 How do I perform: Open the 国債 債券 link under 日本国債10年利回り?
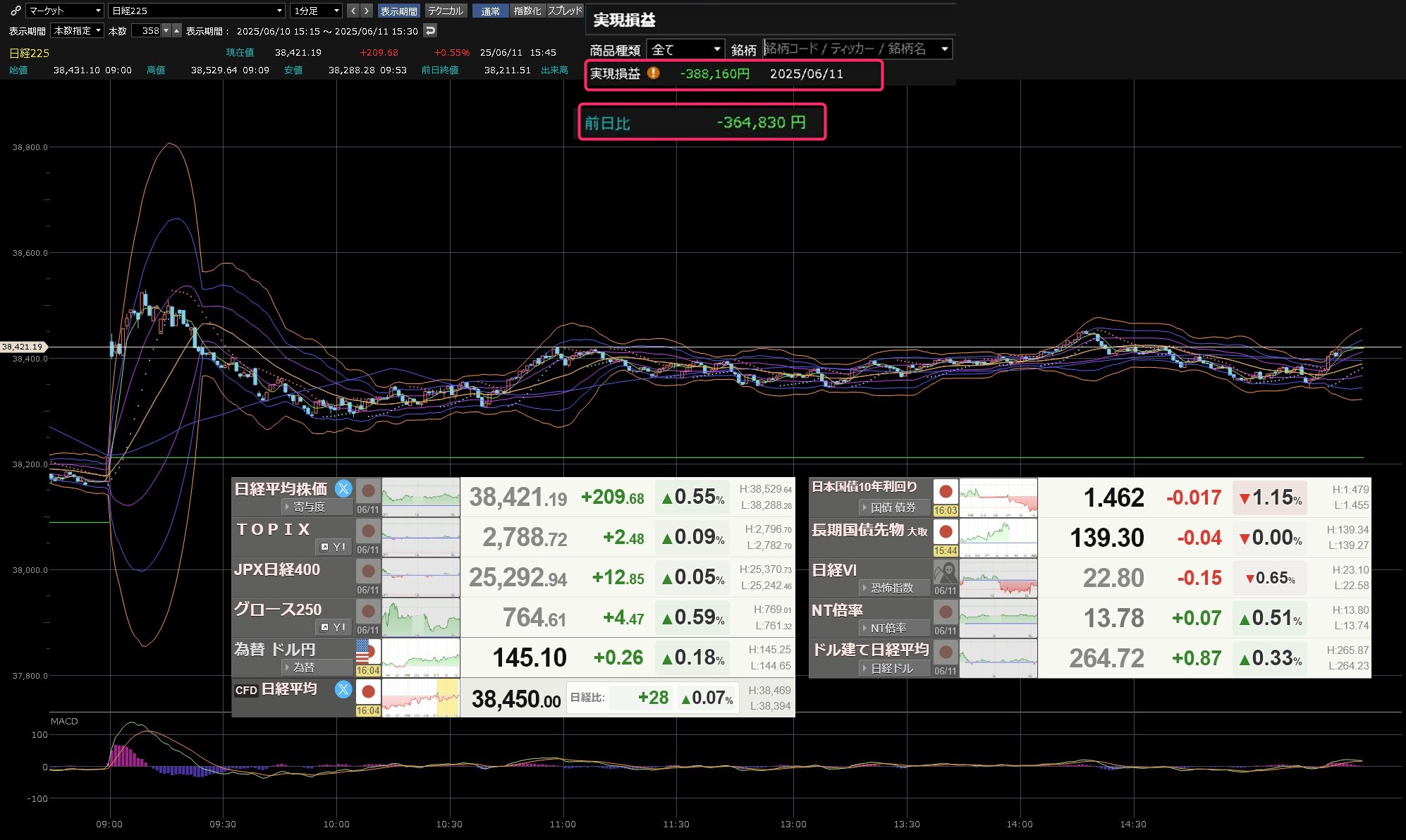tap(894, 507)
